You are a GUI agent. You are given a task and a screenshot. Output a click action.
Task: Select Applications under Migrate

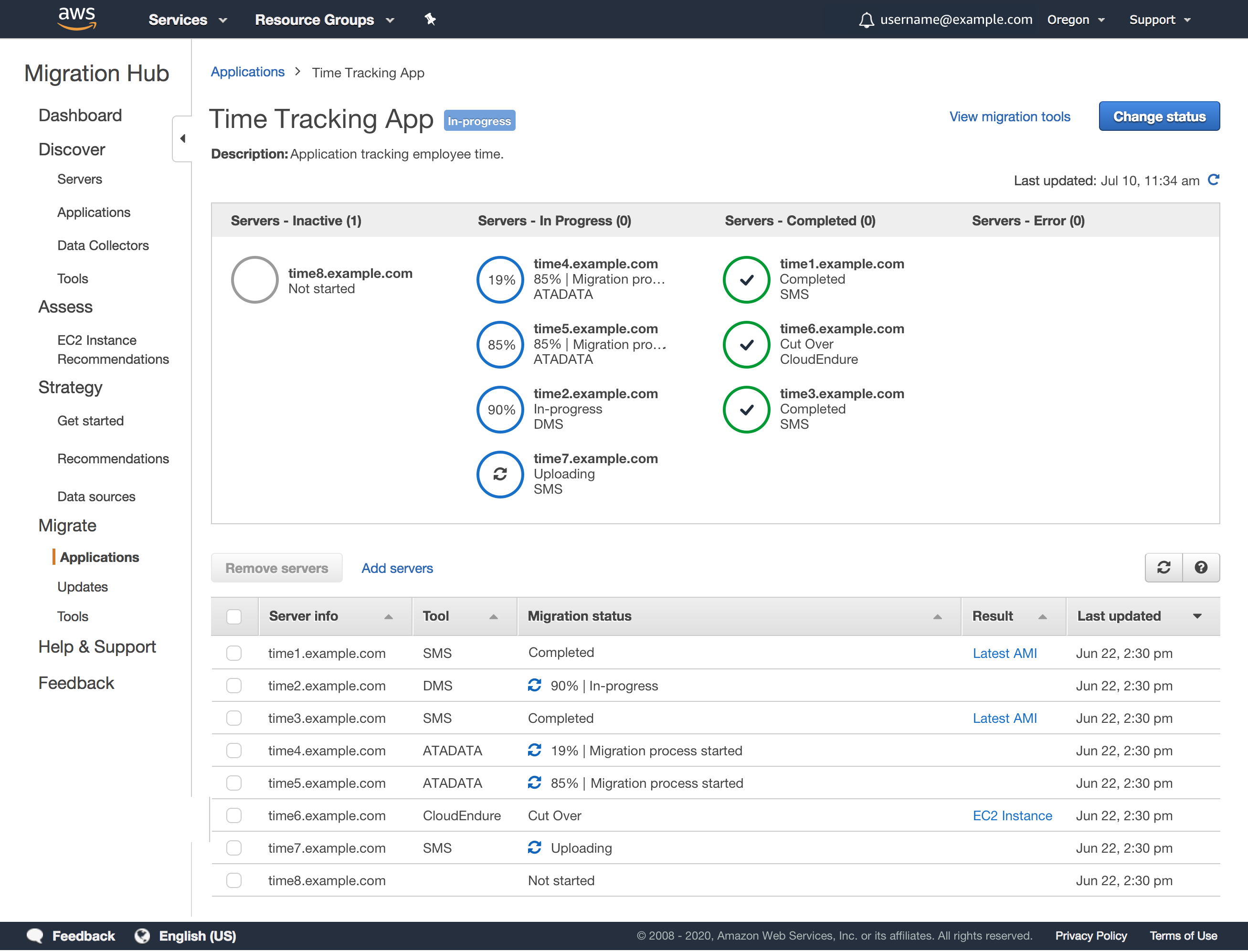point(99,557)
